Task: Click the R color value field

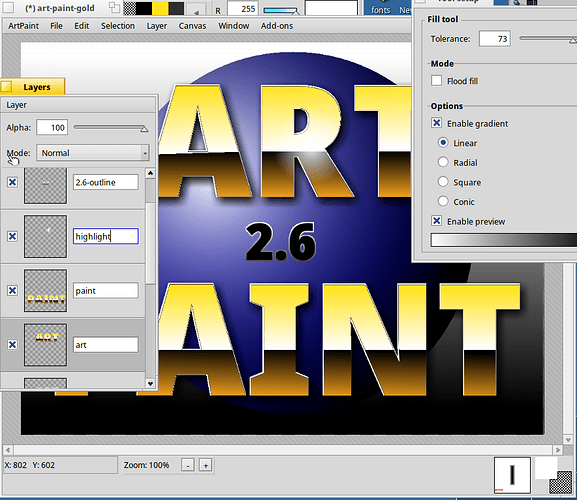Action: point(243,8)
